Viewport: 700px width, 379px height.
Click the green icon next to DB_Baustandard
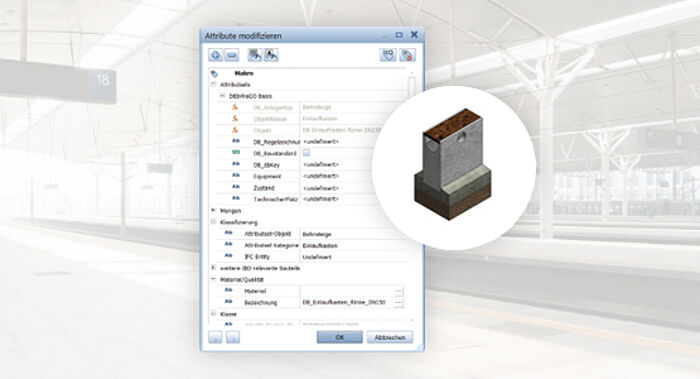(x=236, y=153)
